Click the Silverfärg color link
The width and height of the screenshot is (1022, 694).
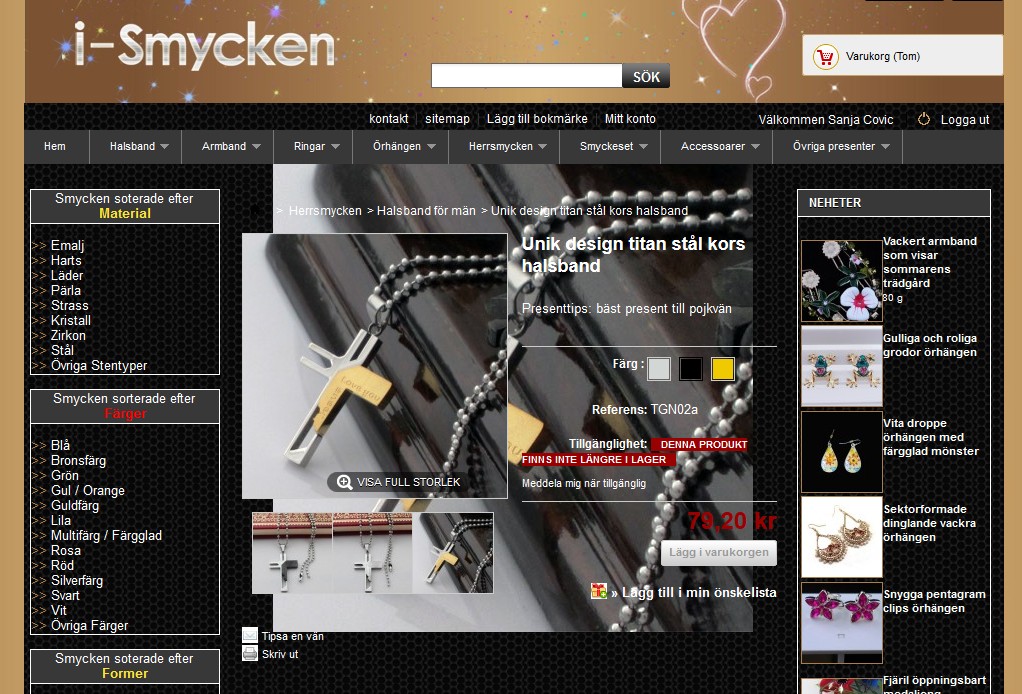[77, 581]
